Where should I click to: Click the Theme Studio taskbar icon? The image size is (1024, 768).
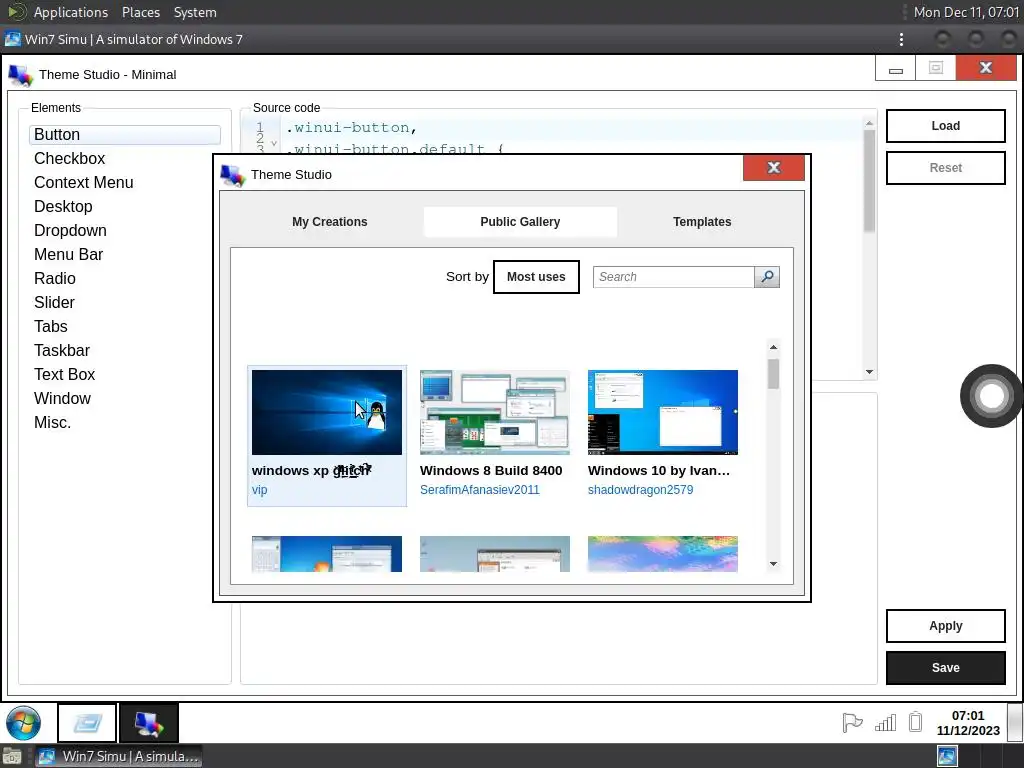149,723
